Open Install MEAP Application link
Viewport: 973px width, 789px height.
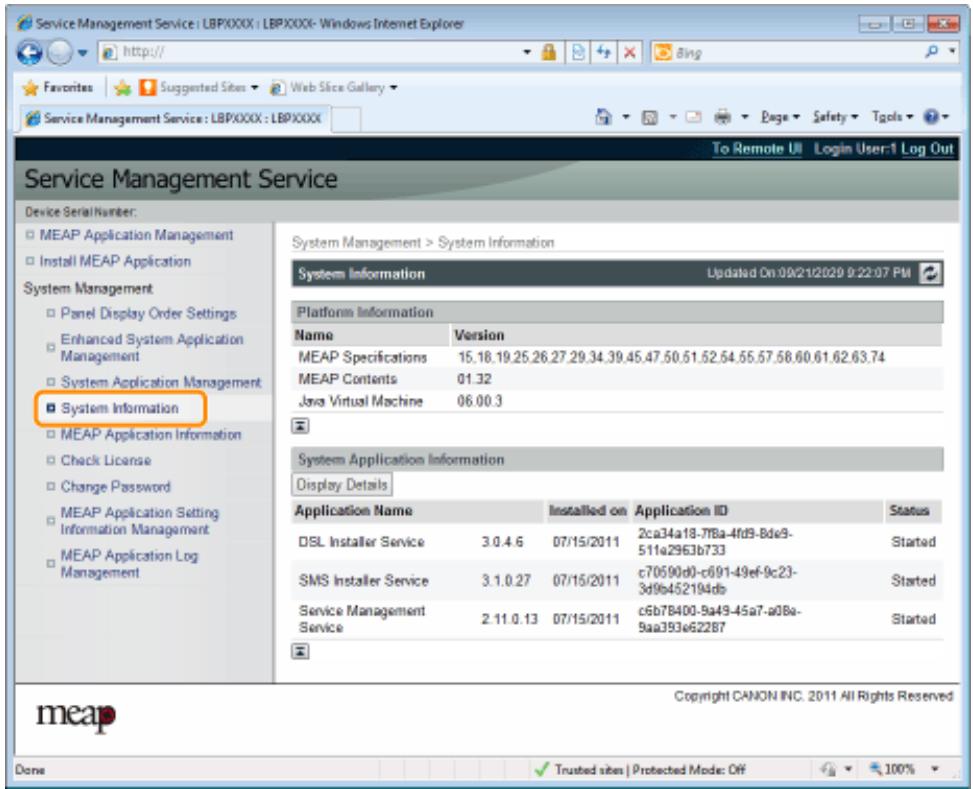115,261
